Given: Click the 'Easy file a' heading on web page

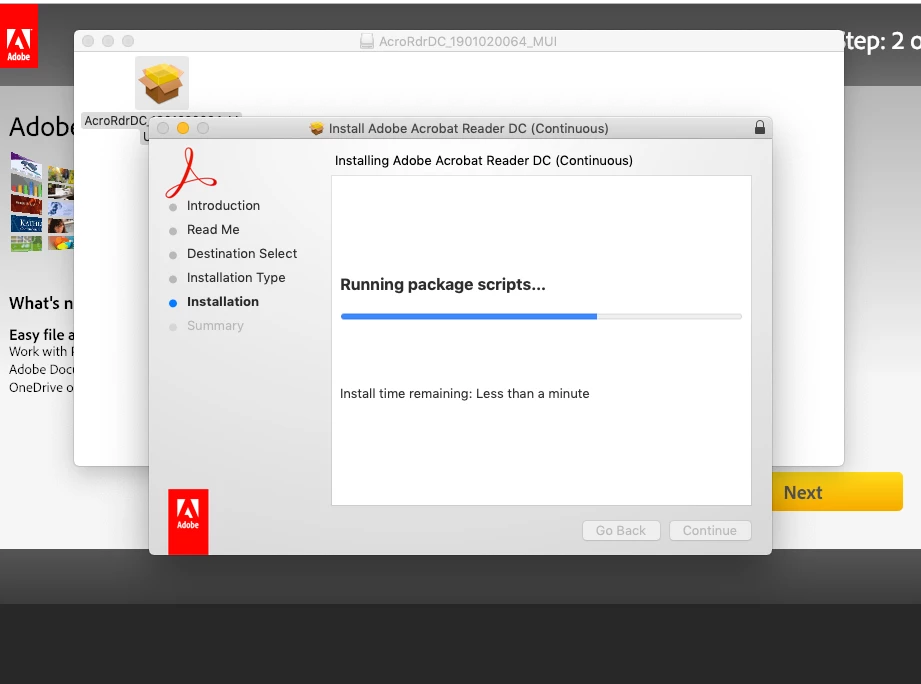Looking at the screenshot, I should (x=42, y=335).
